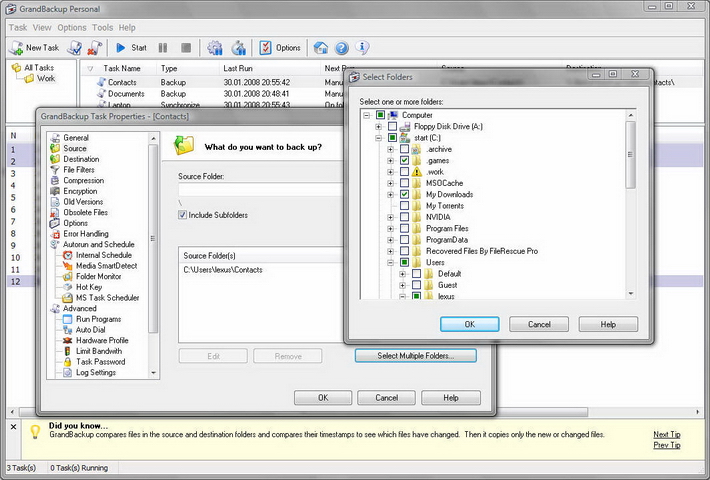Click the info speech bubble toolbar icon
Screen dimensions: 710x480
click(x=362, y=47)
